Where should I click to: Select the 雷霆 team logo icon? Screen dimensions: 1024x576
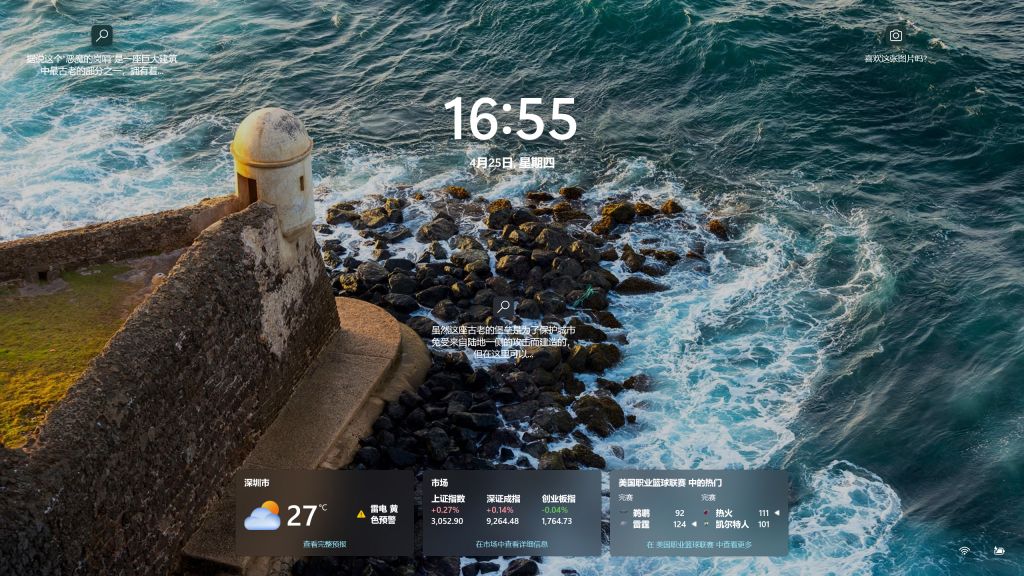coord(622,524)
